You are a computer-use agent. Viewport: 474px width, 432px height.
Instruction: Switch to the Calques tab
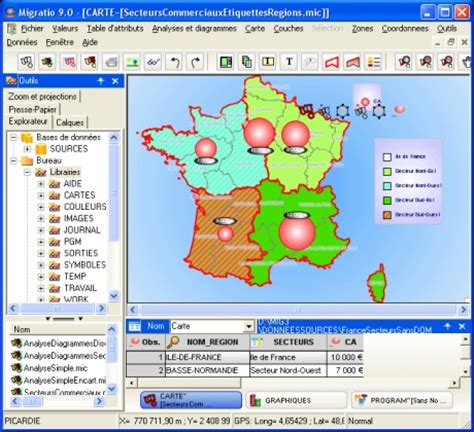click(x=70, y=122)
